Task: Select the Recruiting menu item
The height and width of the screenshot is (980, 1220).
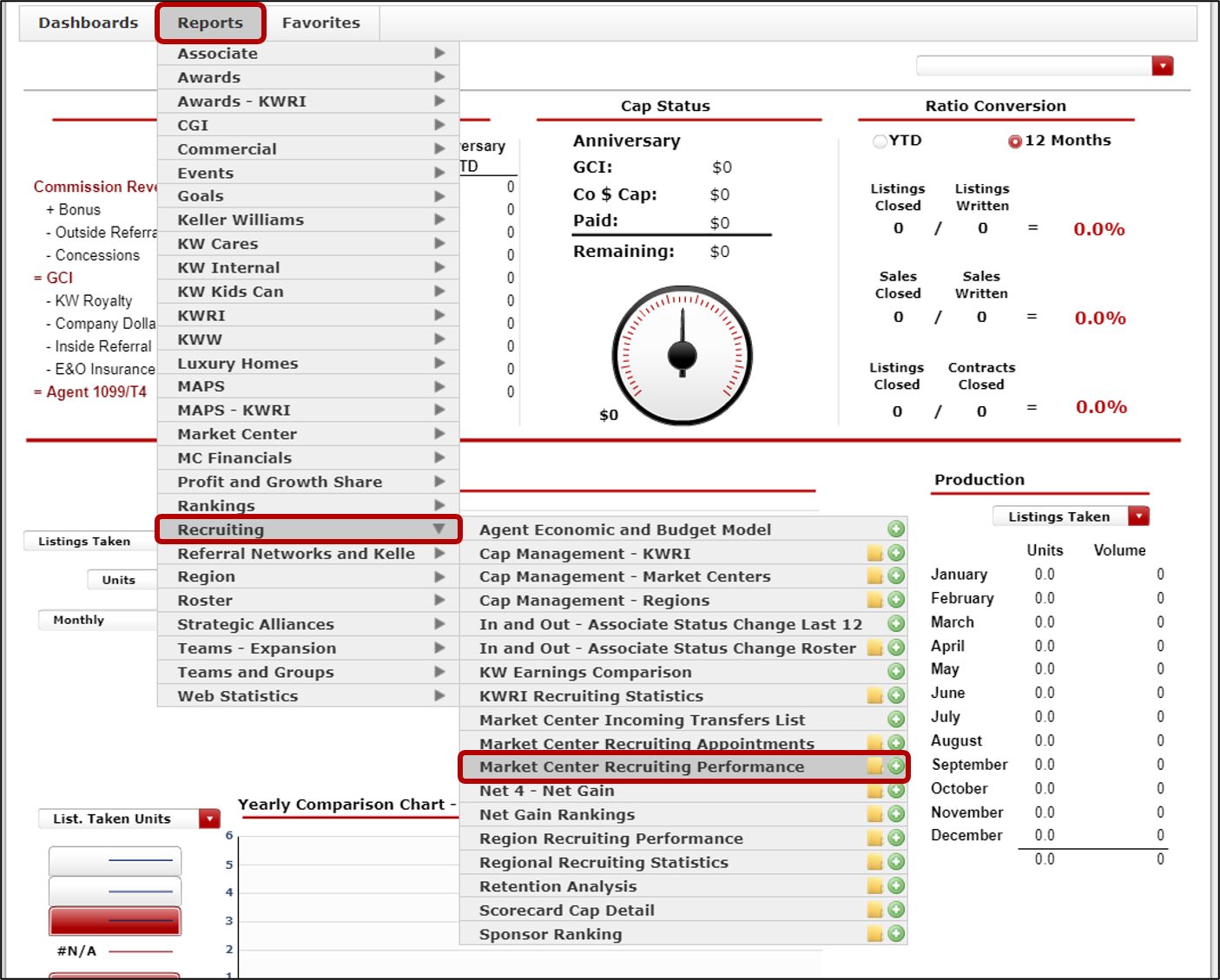Action: [308, 529]
